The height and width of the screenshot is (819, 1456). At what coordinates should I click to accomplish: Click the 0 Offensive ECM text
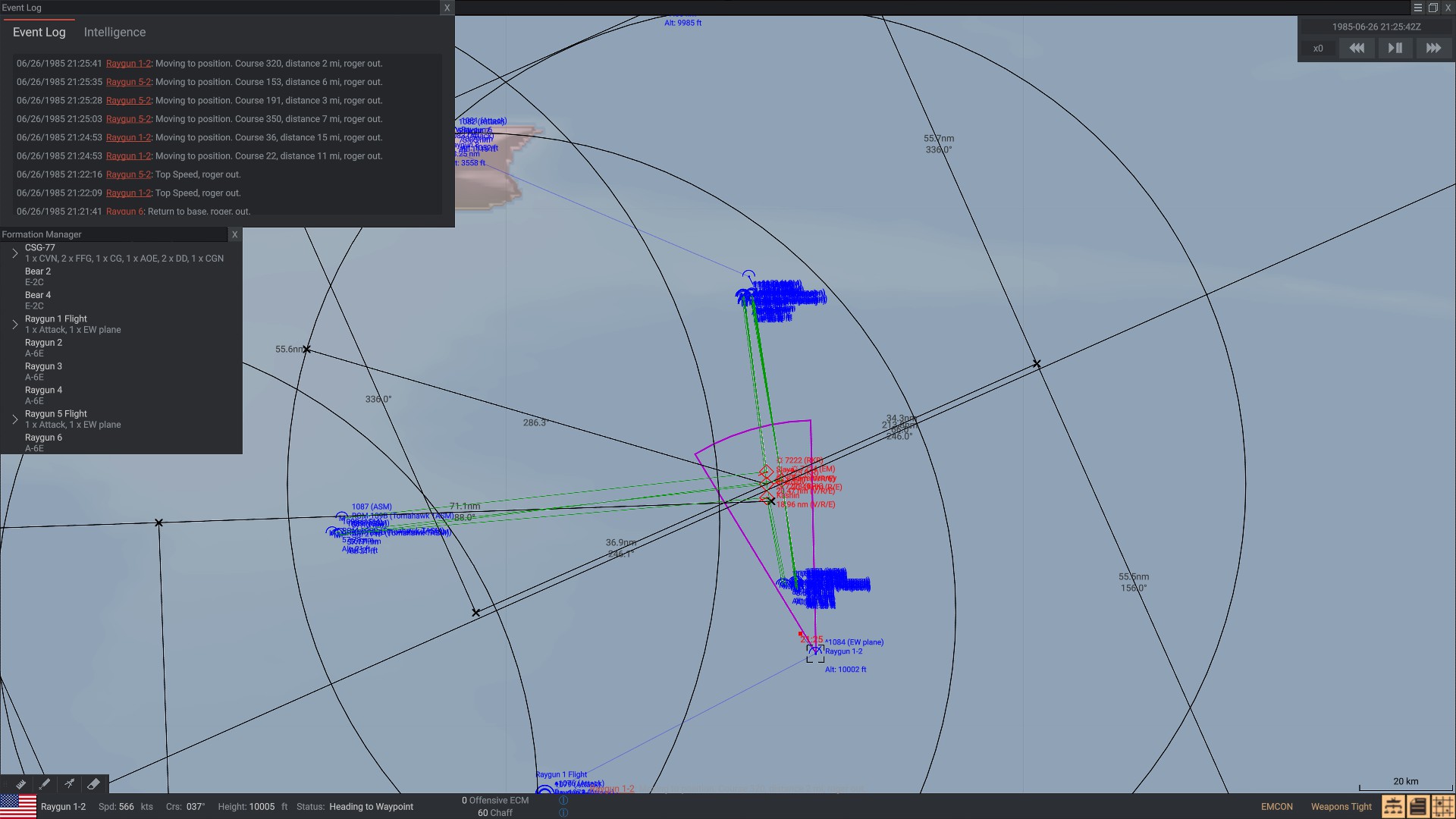(495, 801)
